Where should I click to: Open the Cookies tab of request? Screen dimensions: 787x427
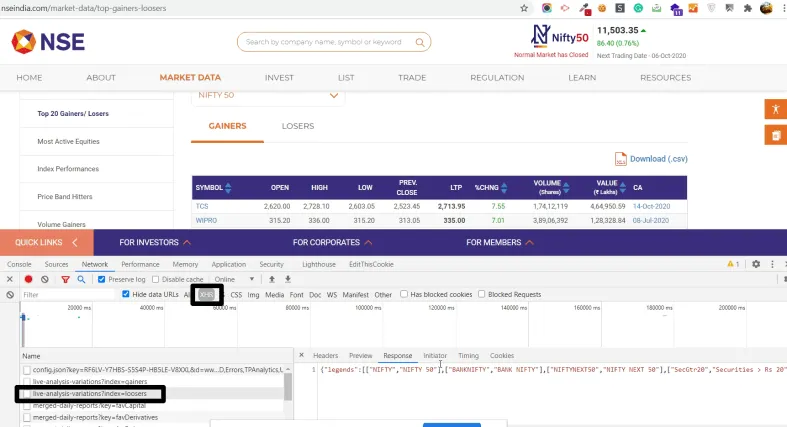coord(502,355)
